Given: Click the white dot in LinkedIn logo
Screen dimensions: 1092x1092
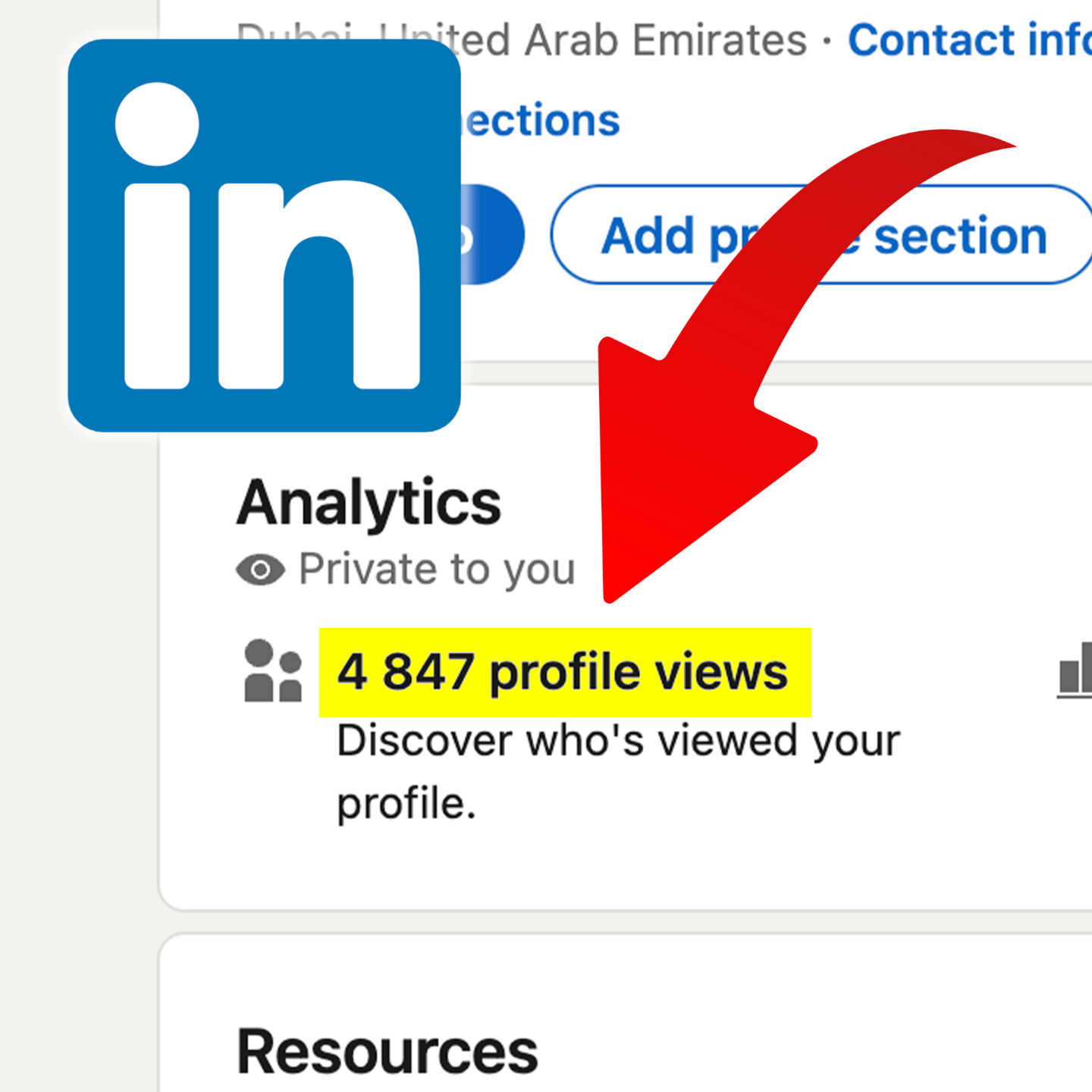Looking at the screenshot, I should tap(157, 124).
